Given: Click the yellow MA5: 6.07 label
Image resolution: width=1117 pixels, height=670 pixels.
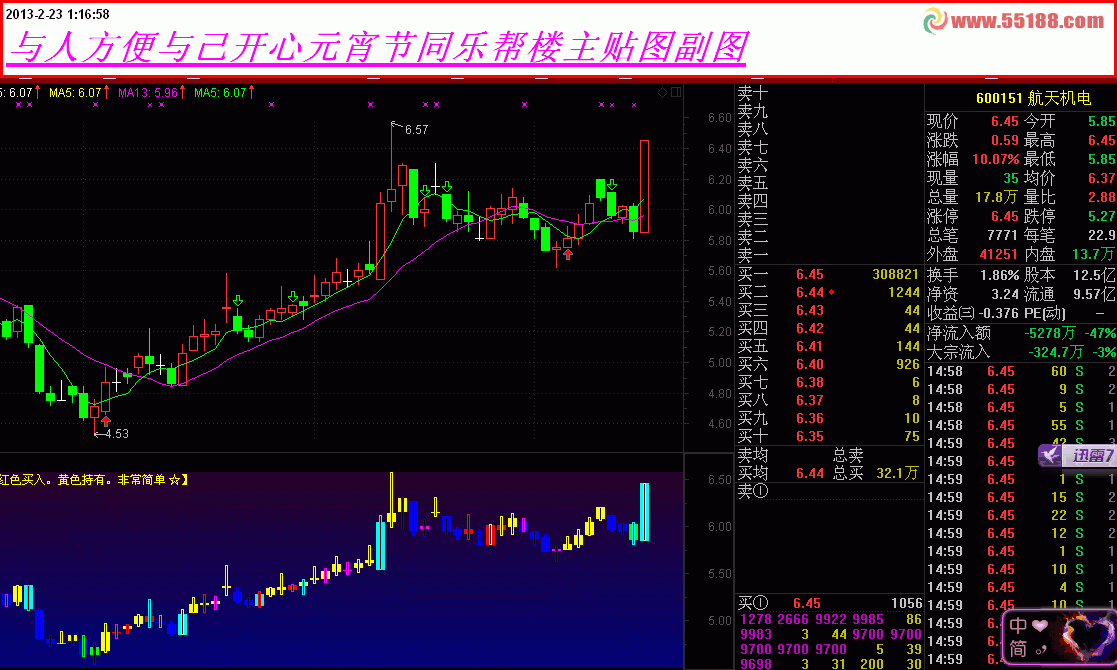Looking at the screenshot, I should point(75,93).
